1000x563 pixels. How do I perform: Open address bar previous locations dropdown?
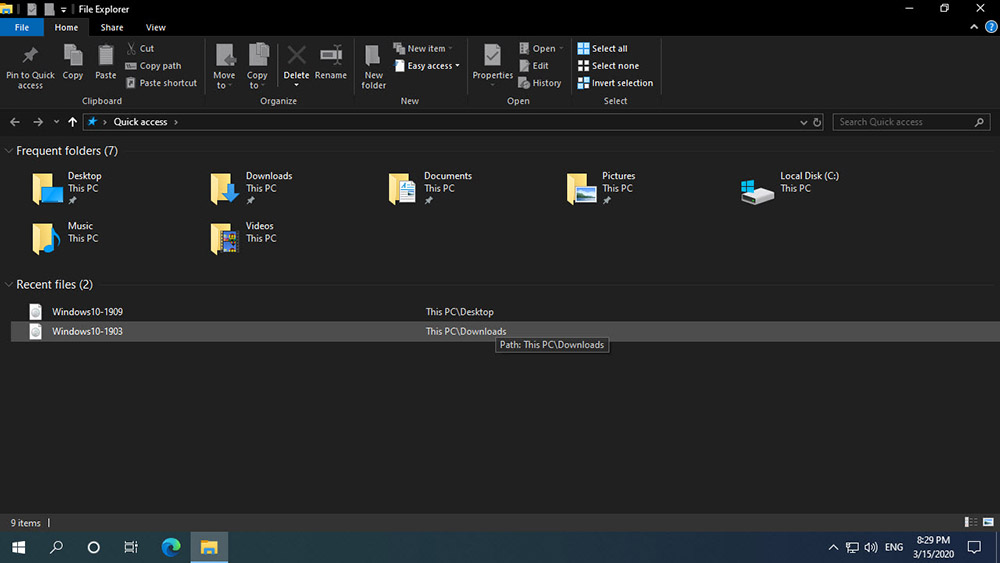pyautogui.click(x=804, y=122)
